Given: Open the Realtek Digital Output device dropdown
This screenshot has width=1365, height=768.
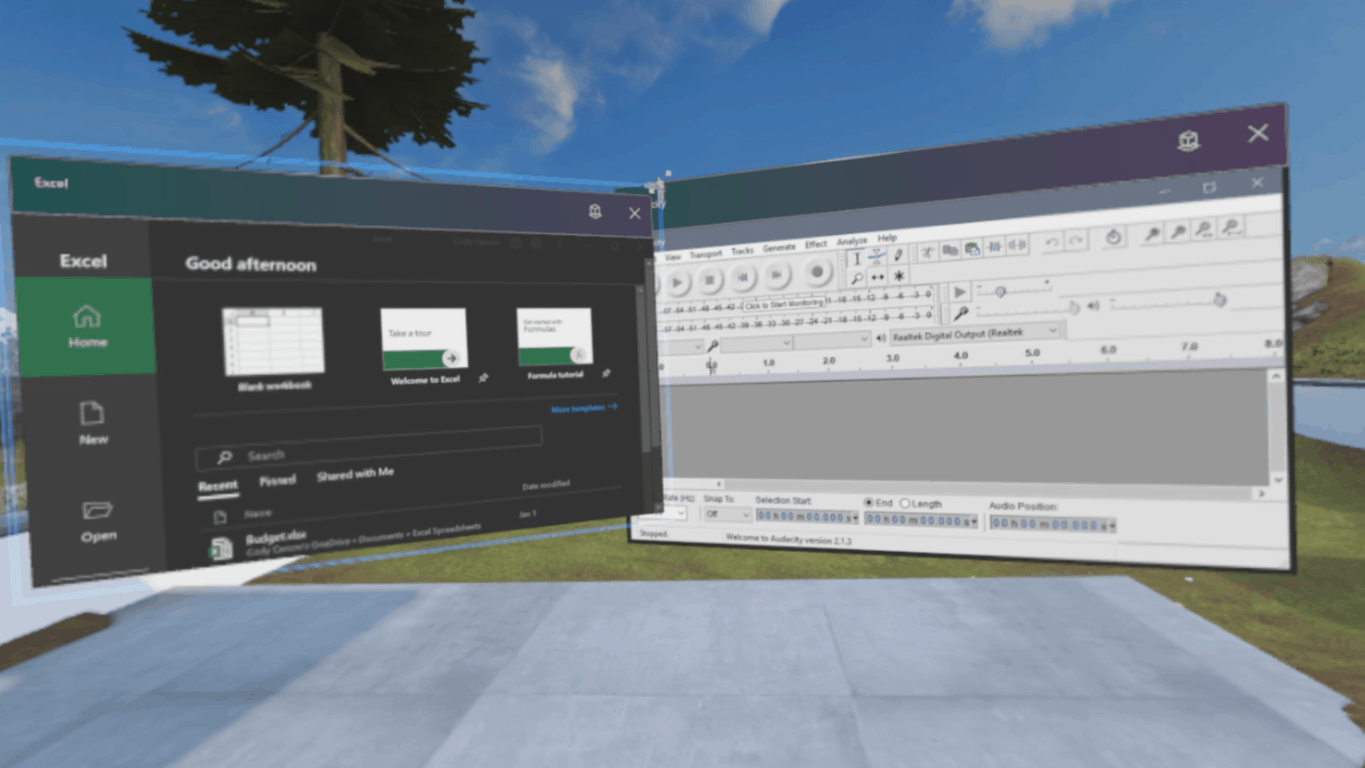Looking at the screenshot, I should (975, 333).
